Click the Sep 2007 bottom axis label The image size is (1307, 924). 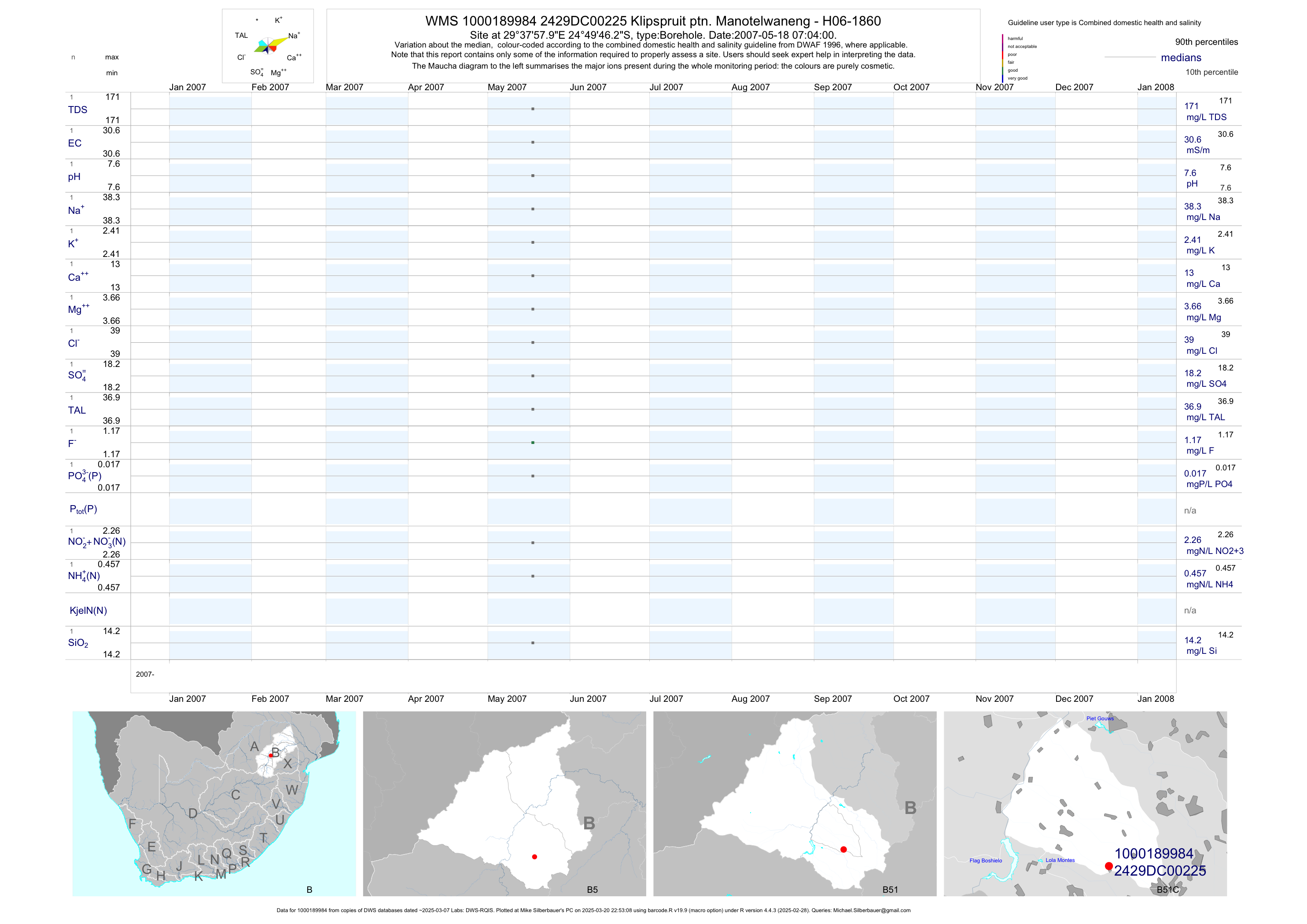(832, 699)
